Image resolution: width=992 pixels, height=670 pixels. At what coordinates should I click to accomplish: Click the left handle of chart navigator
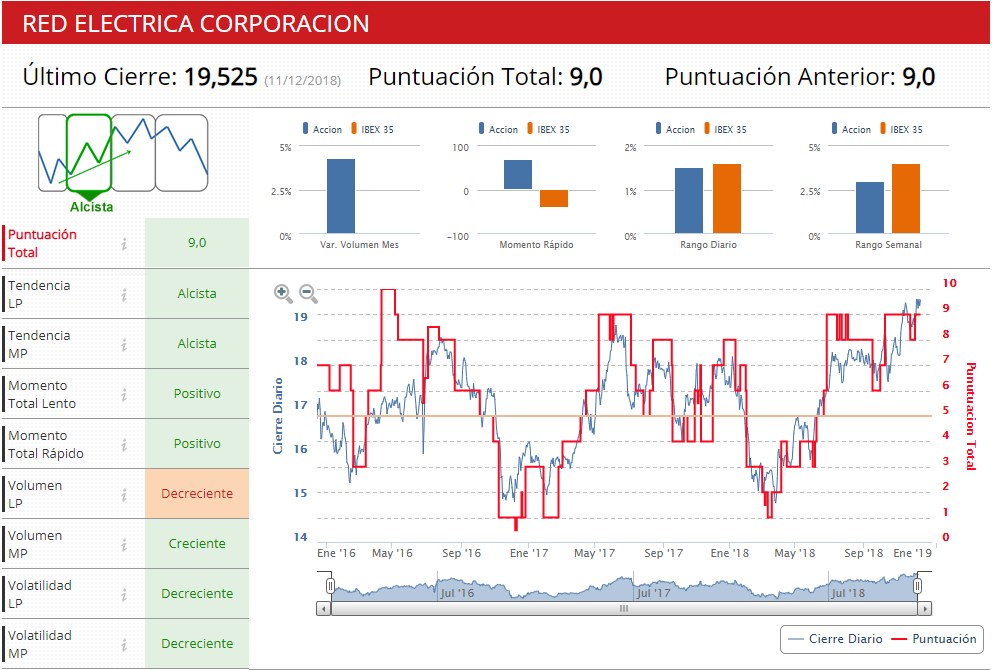[330, 586]
